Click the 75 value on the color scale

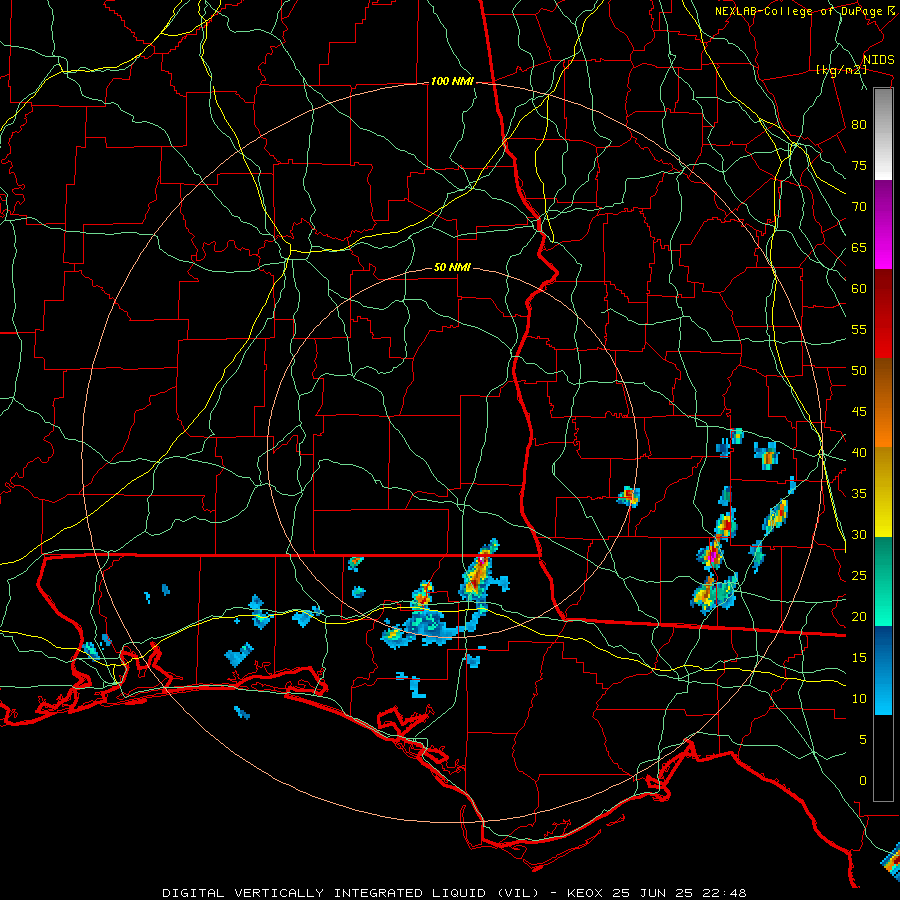[x=859, y=166]
